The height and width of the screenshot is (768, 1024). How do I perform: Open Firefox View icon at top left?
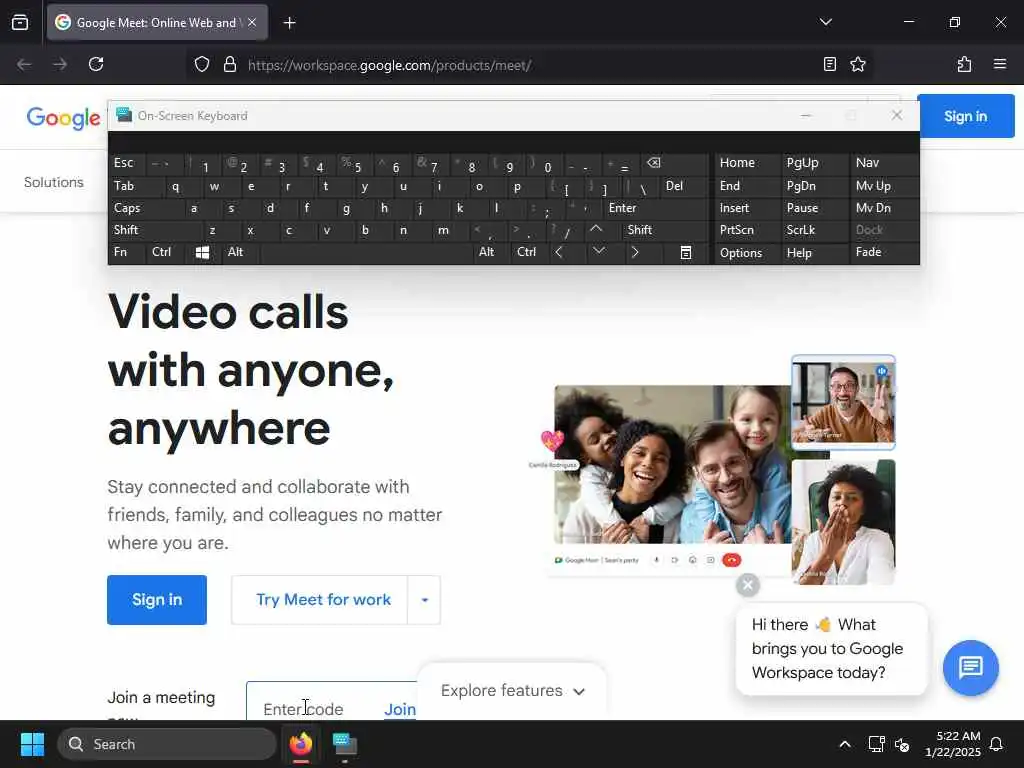(20, 23)
